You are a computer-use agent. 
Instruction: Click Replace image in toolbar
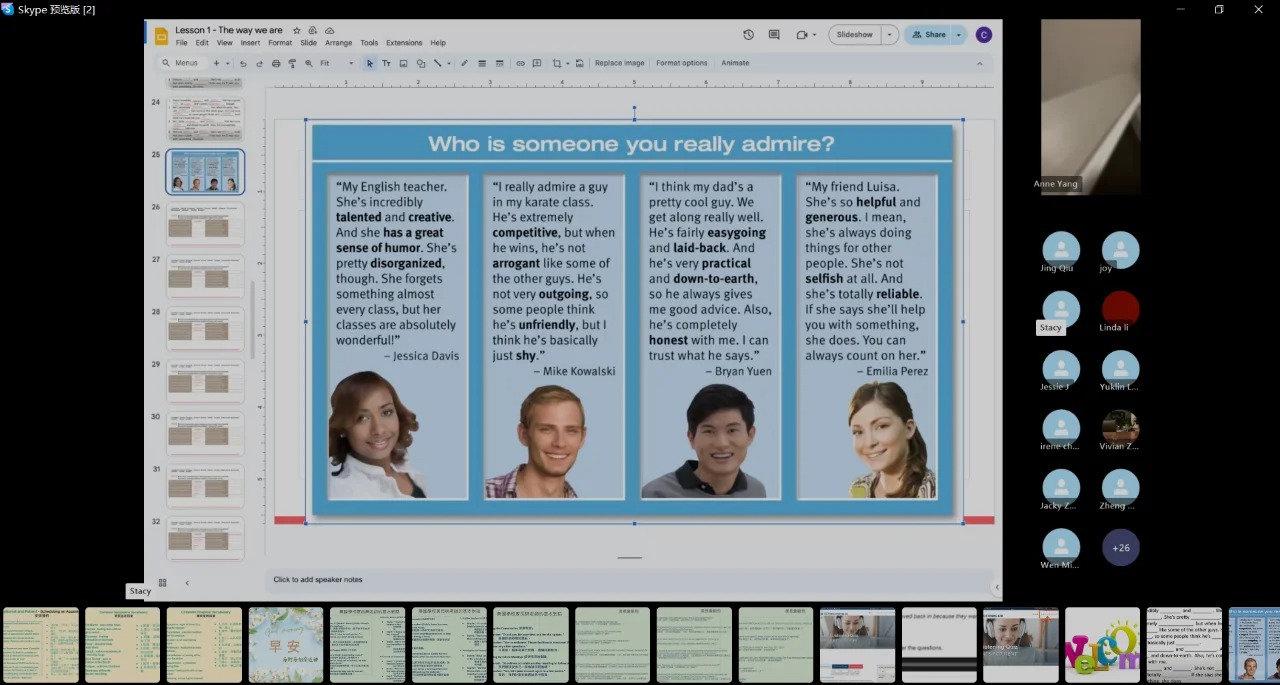[x=620, y=63]
